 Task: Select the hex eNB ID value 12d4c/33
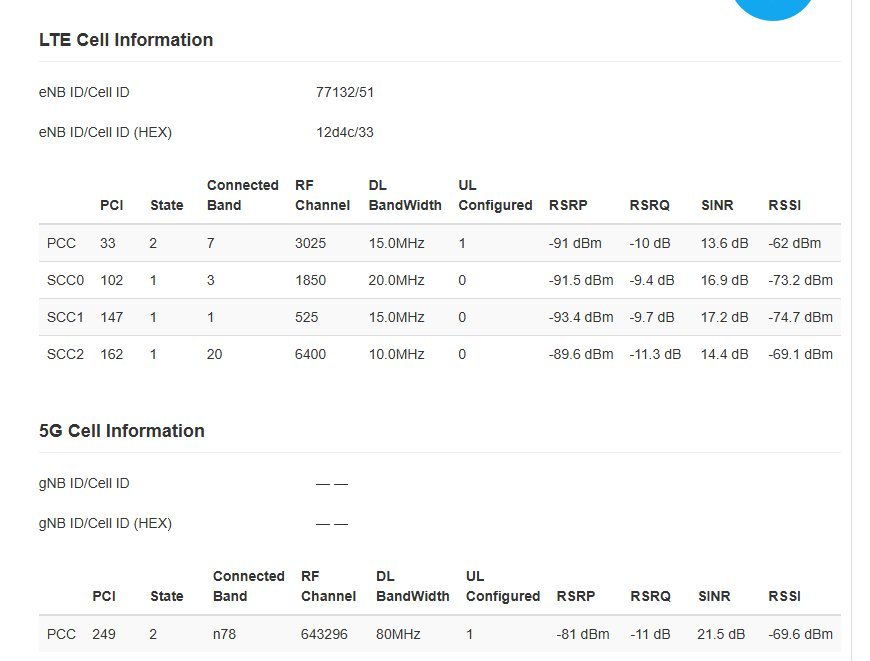345,133
